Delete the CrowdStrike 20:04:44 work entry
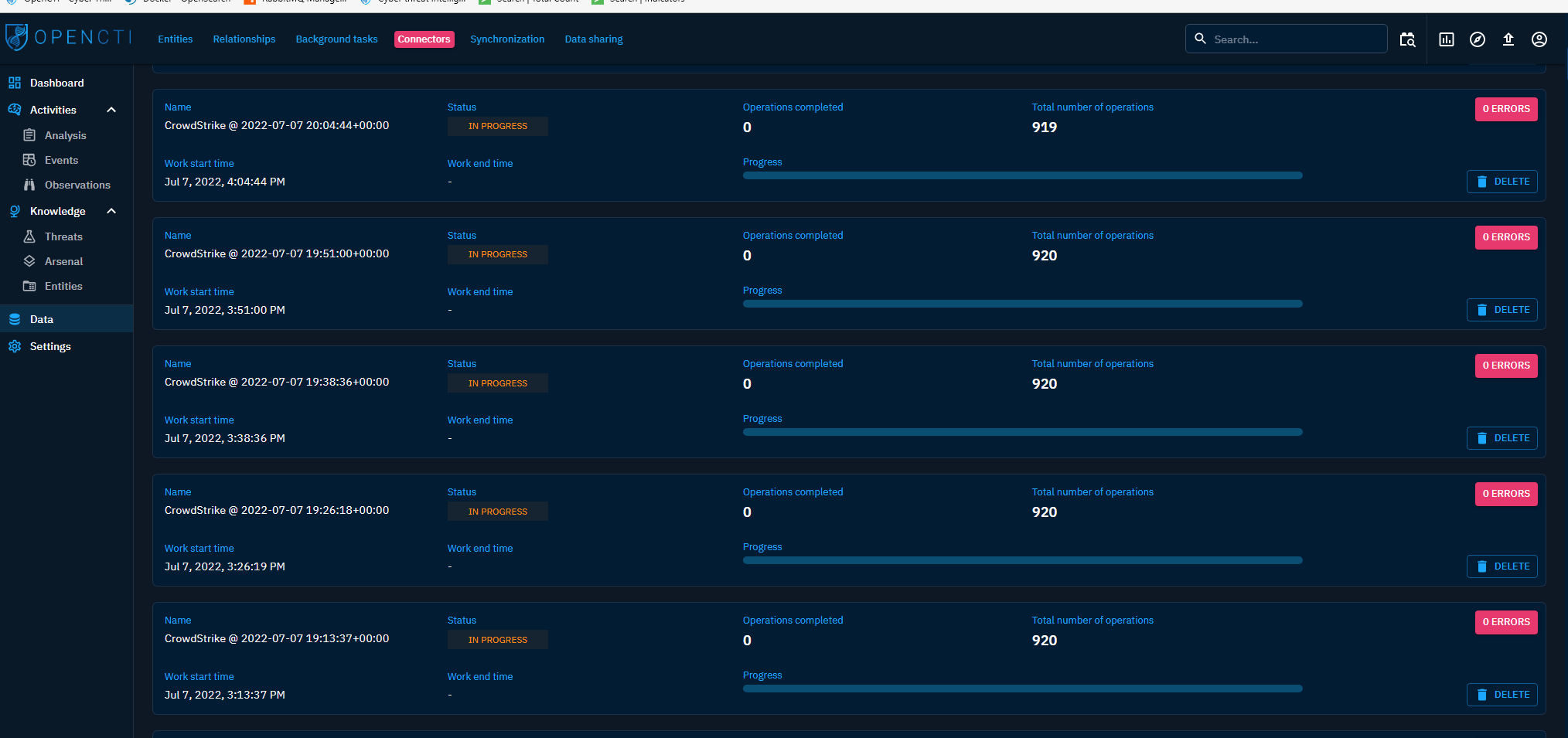 click(1502, 182)
